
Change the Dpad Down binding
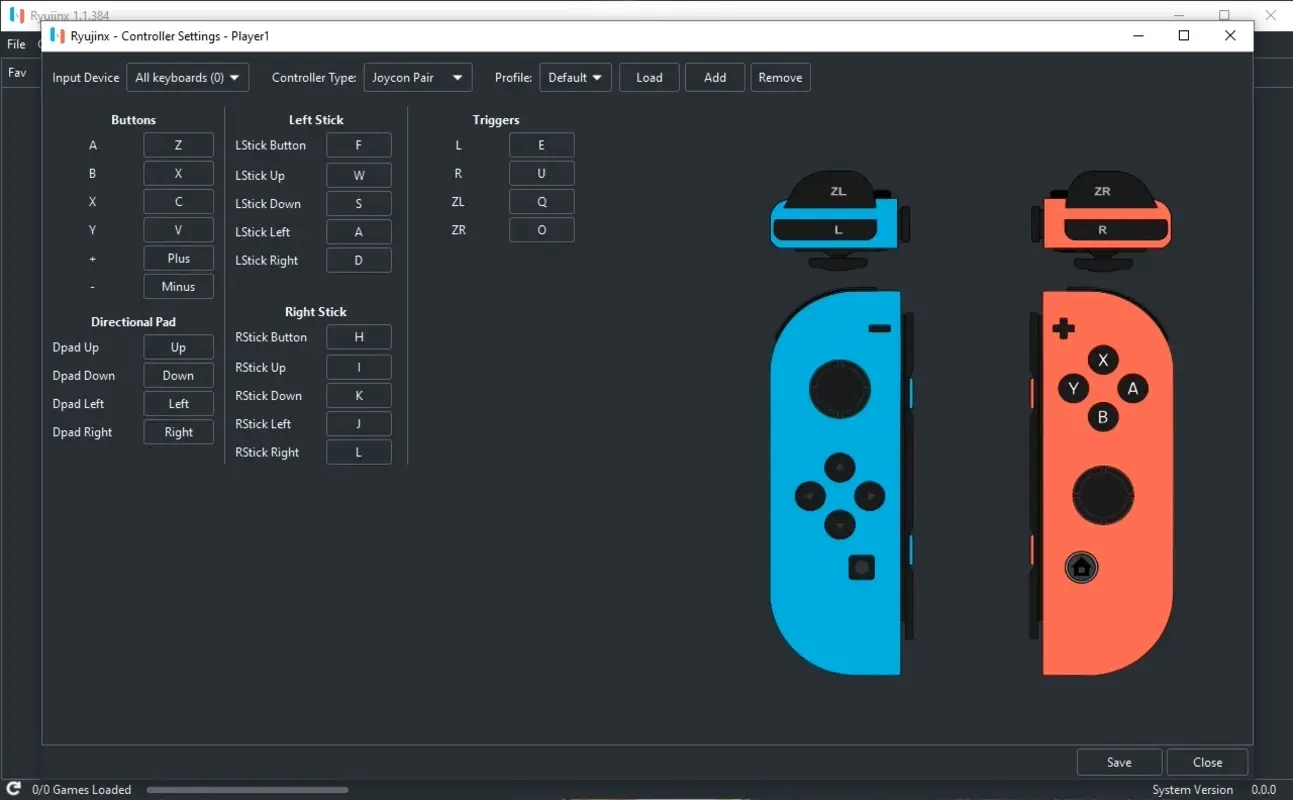pos(178,375)
